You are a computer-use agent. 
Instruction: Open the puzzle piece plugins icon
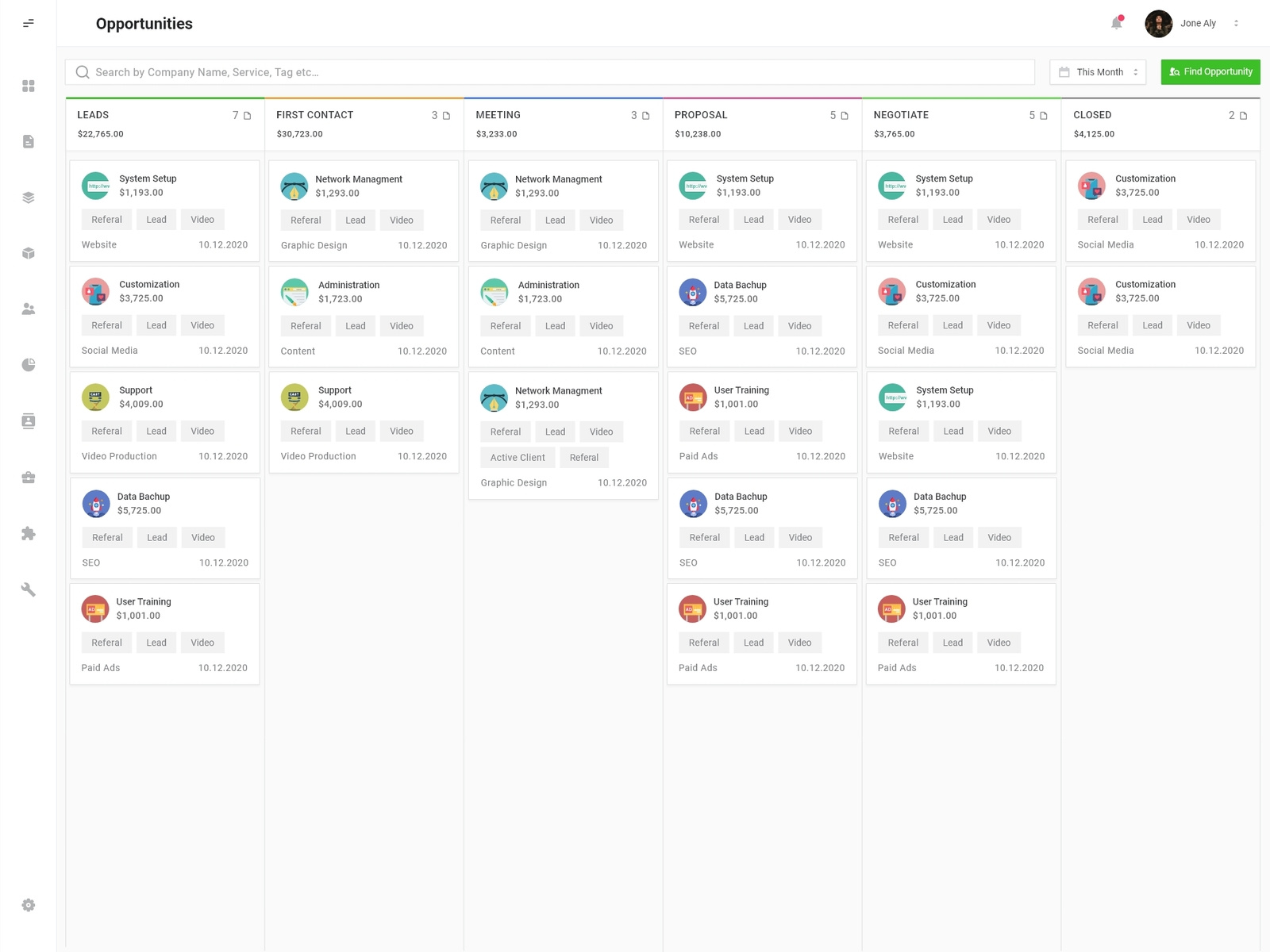click(x=29, y=533)
